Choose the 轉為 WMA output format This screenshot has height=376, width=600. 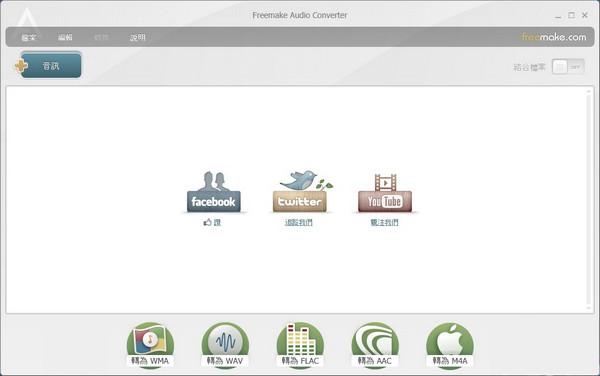click(x=150, y=346)
